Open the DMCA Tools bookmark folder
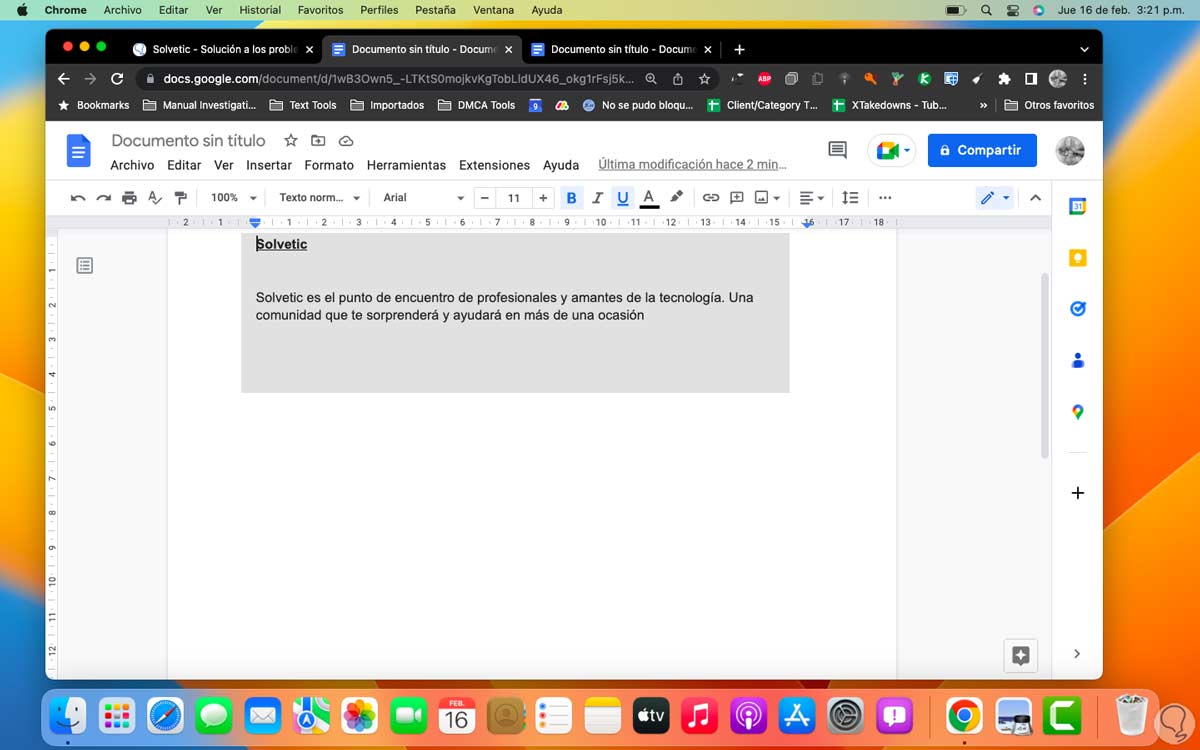1200x750 pixels. click(x=477, y=105)
